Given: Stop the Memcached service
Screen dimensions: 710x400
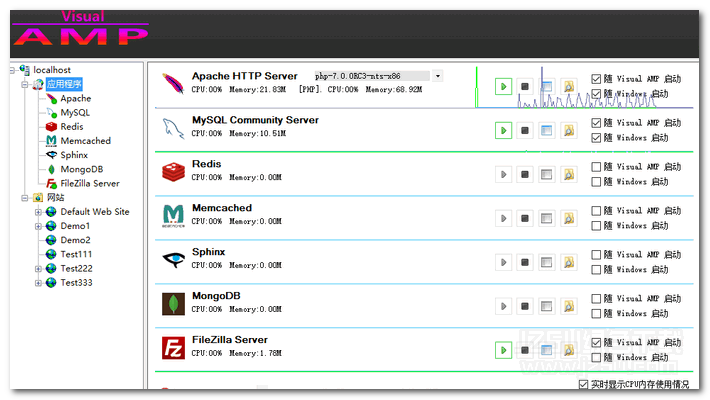Looking at the screenshot, I should (525, 218).
